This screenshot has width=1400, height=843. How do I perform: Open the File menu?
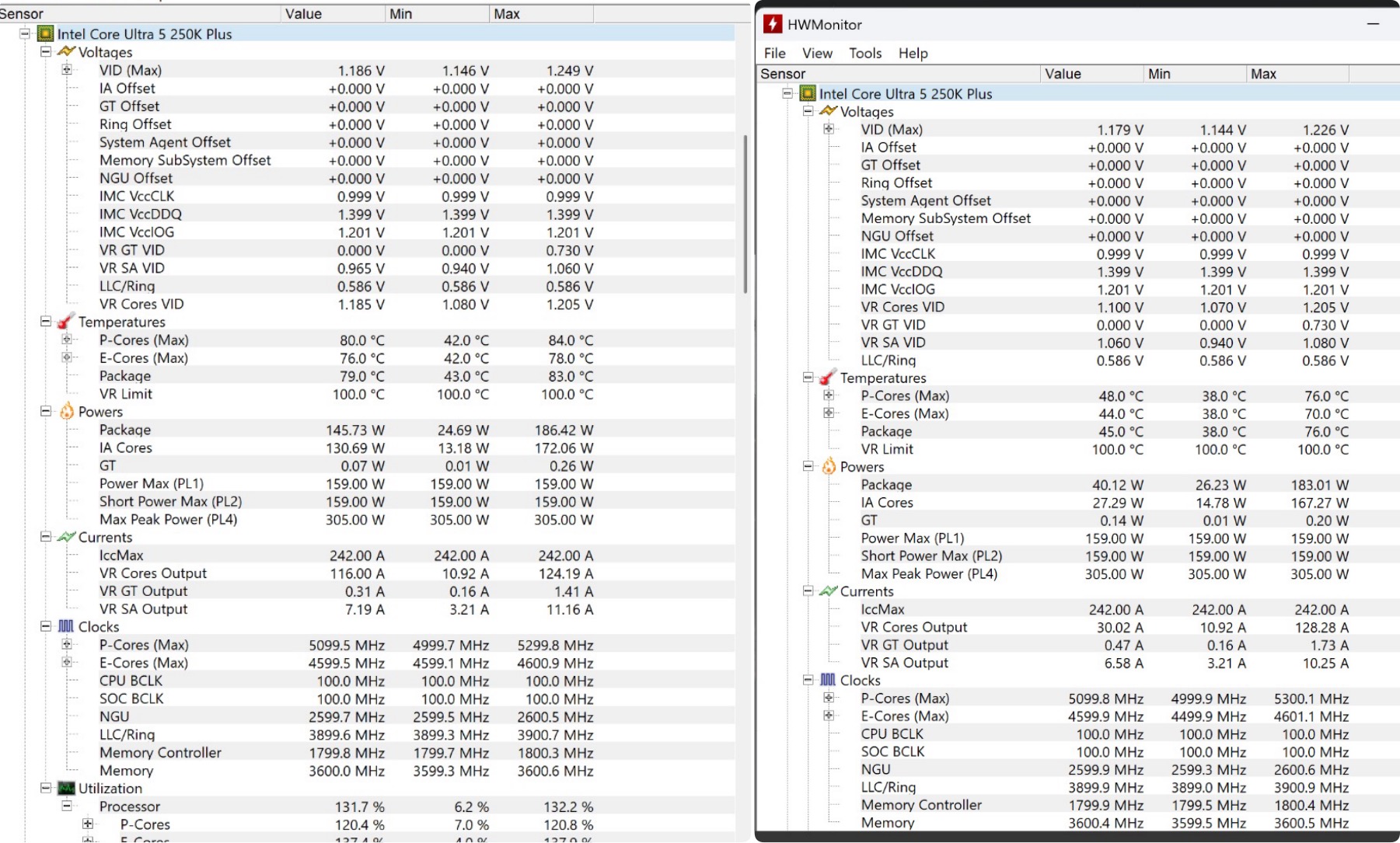(774, 53)
